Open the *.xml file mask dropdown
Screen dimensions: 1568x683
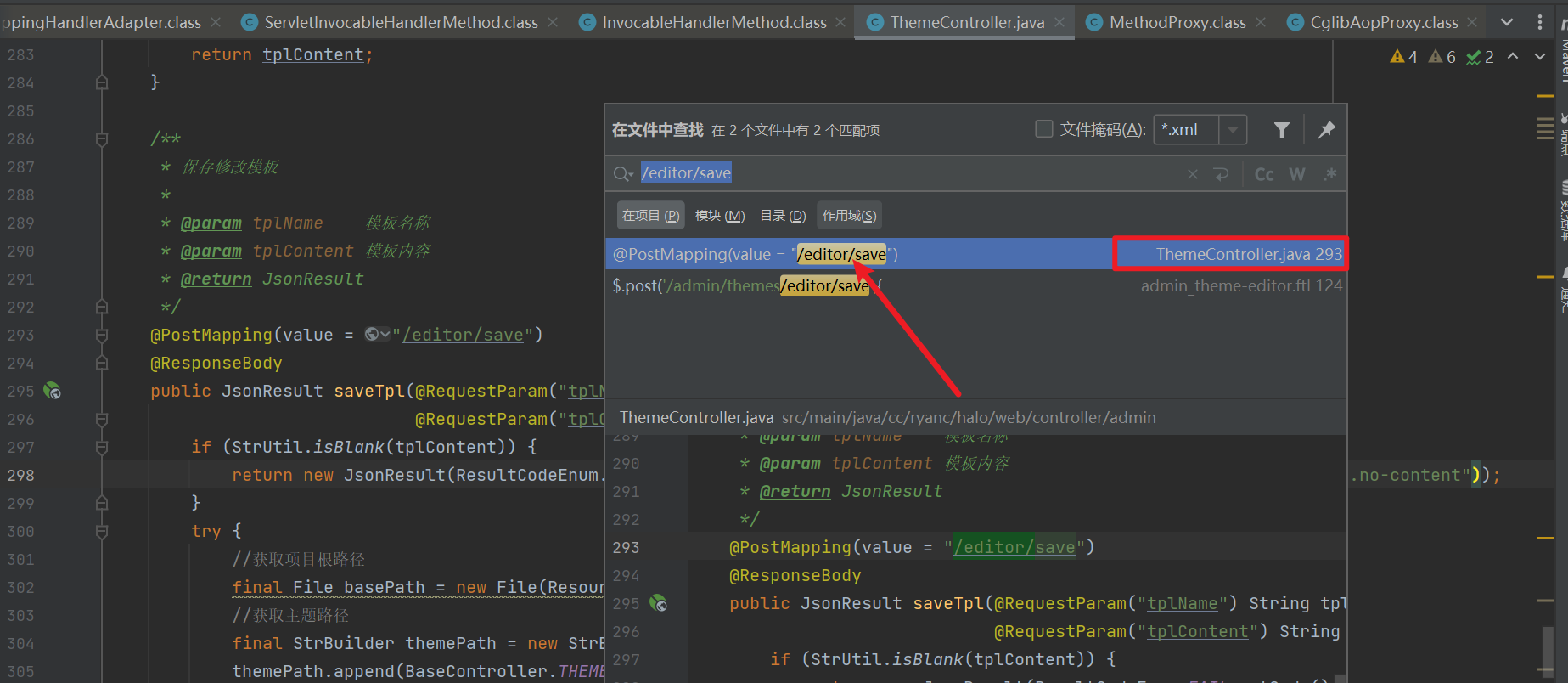pos(1233,130)
